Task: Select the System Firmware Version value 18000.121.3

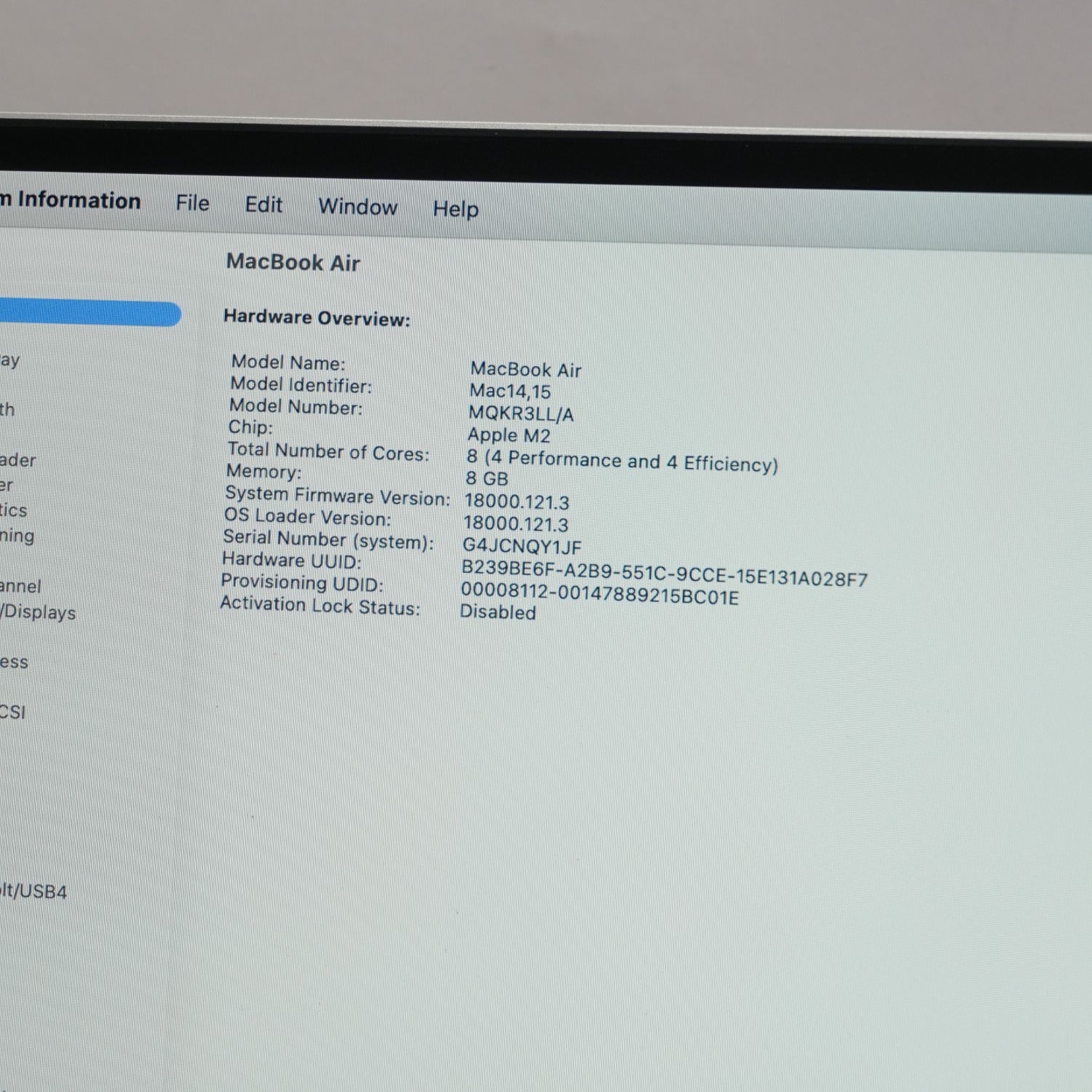Action: tap(517, 502)
